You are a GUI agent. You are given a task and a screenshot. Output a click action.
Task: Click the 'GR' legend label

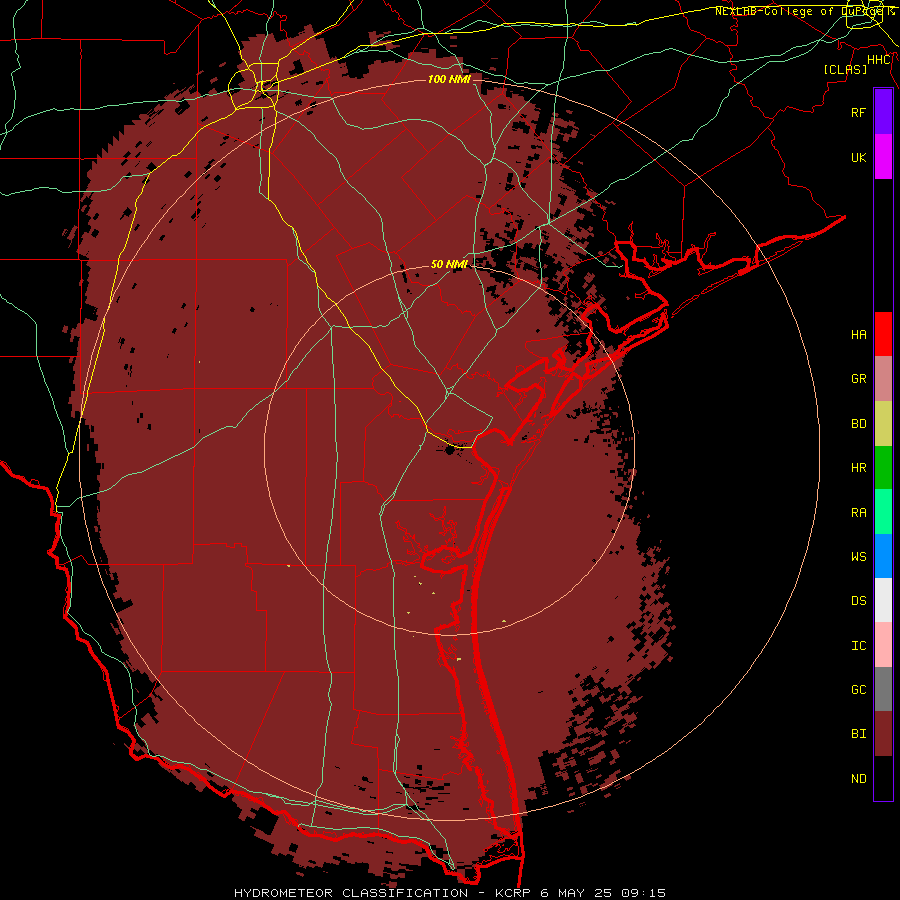click(x=858, y=379)
